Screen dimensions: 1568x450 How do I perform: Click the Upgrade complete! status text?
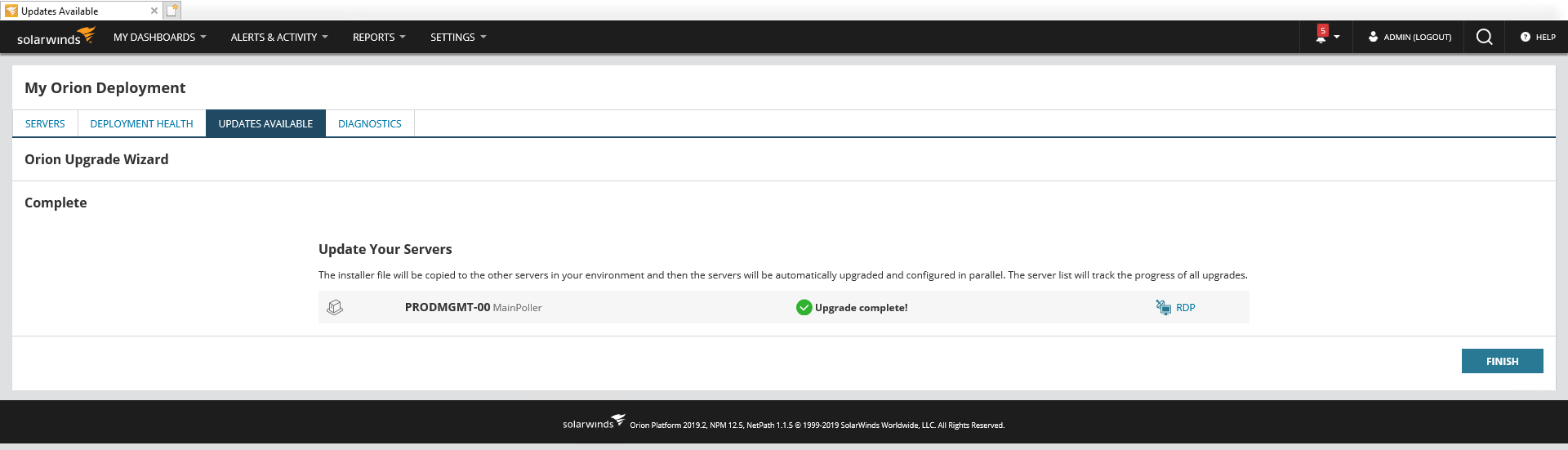click(861, 308)
